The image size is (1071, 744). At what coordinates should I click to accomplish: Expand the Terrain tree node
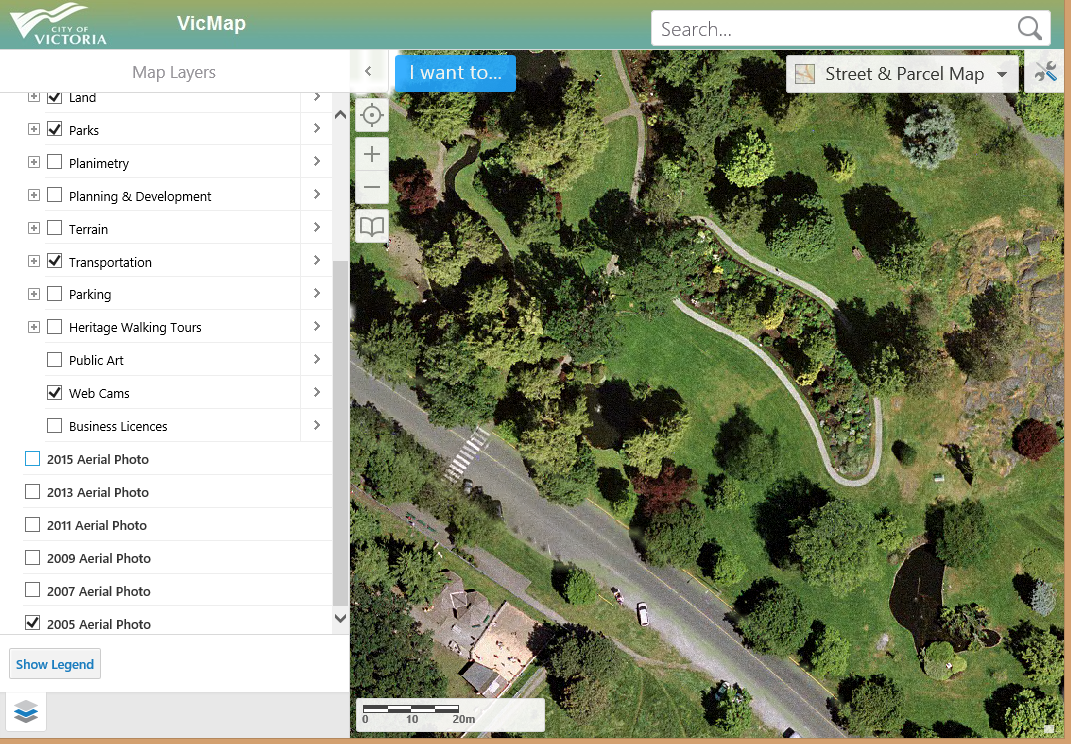(33, 228)
